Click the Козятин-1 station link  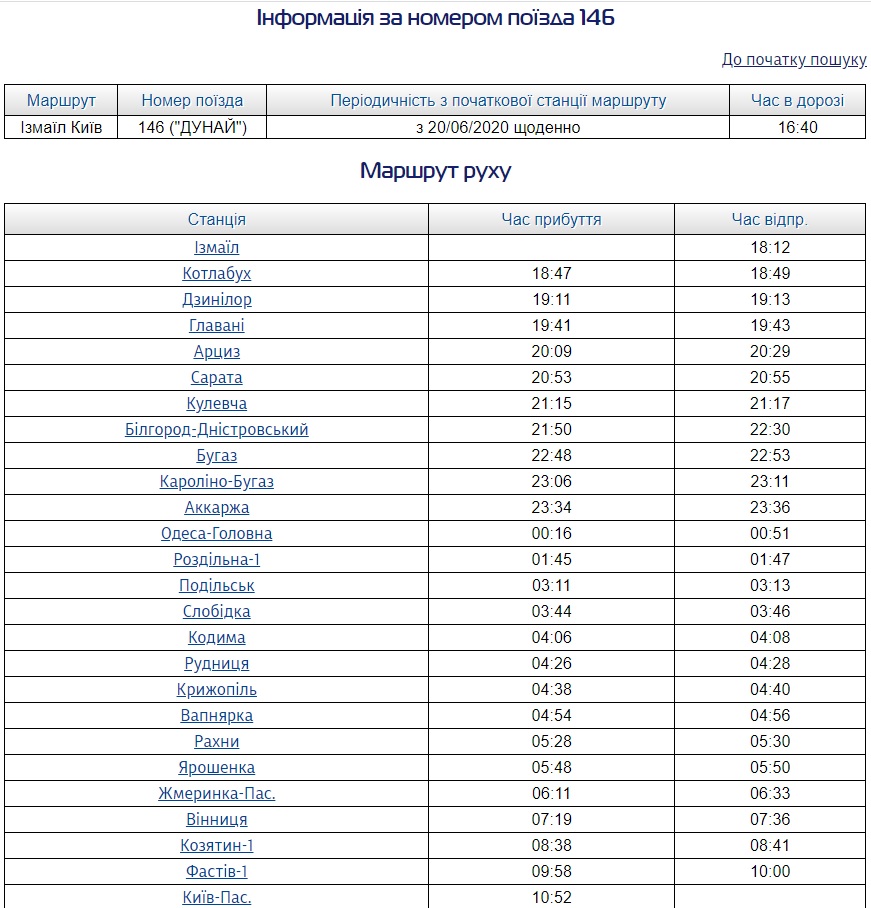(217, 846)
